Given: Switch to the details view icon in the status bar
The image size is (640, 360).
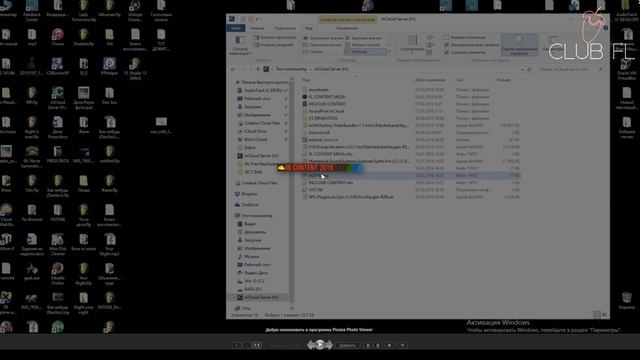Looking at the screenshot, I should coord(596,315).
